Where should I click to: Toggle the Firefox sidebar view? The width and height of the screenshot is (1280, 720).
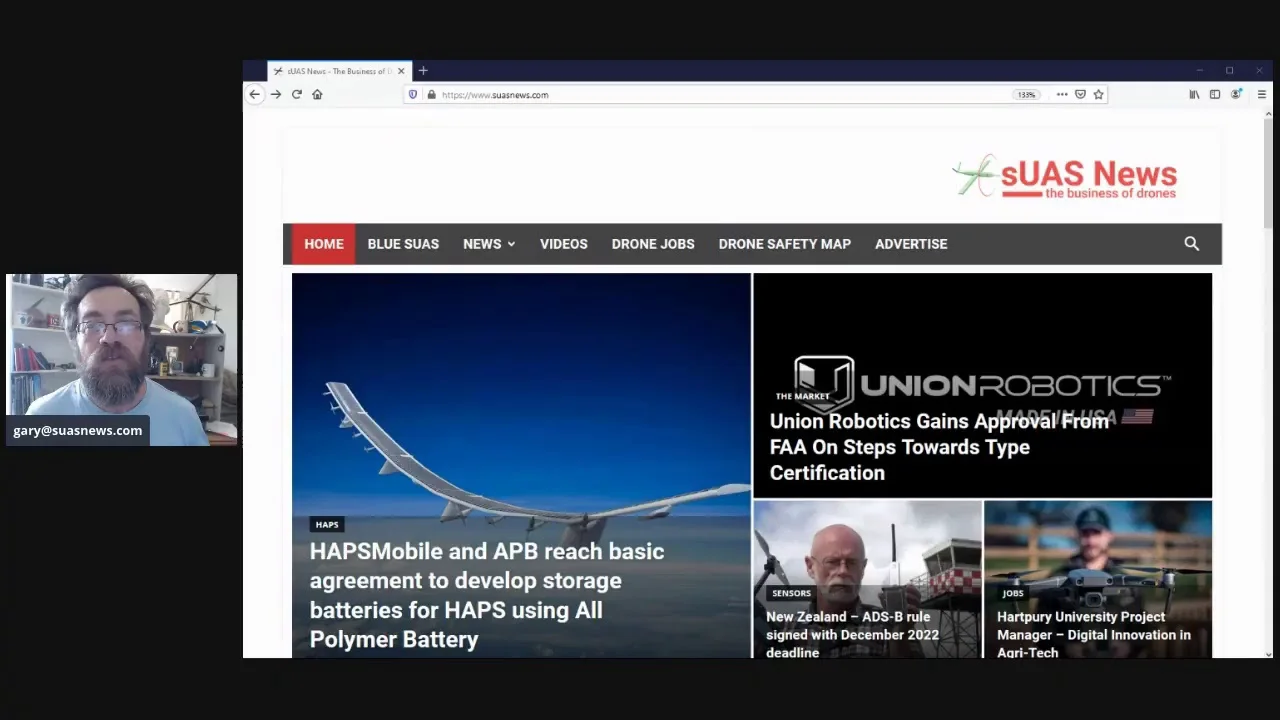coord(1214,94)
